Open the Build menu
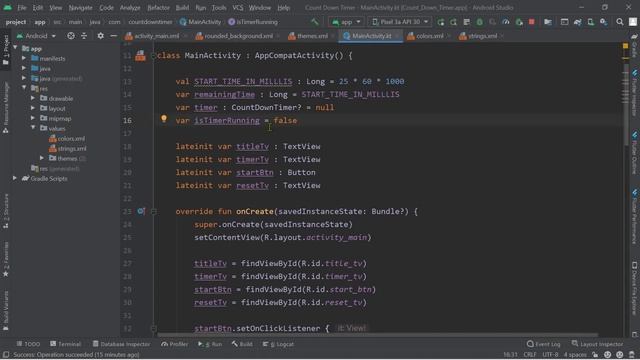The height and width of the screenshot is (360, 640). point(182,7)
